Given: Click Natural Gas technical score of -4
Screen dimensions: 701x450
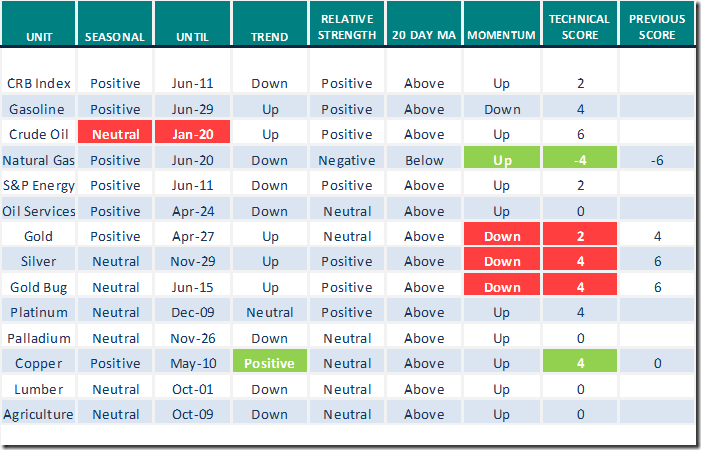Looking at the screenshot, I should coord(580,160).
